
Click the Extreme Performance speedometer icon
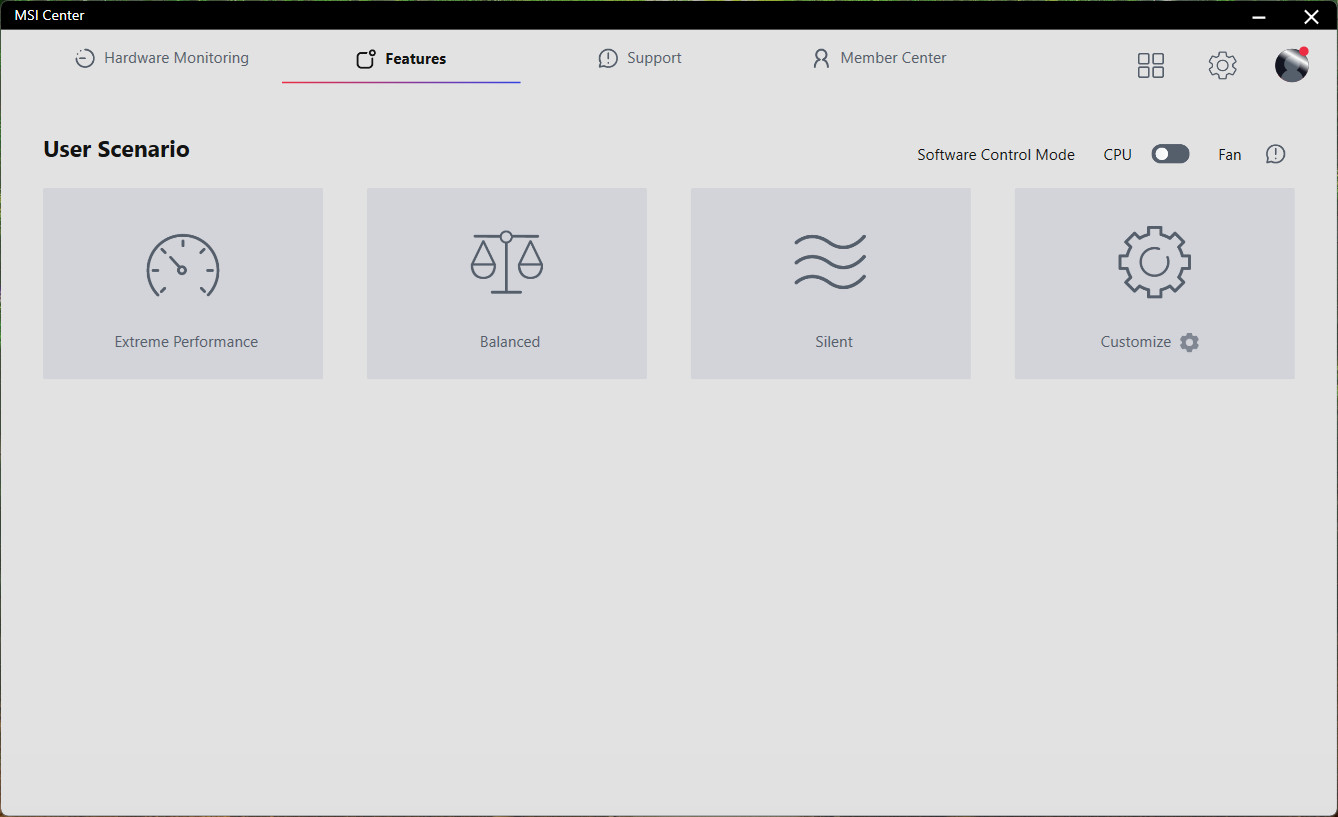tap(183, 265)
